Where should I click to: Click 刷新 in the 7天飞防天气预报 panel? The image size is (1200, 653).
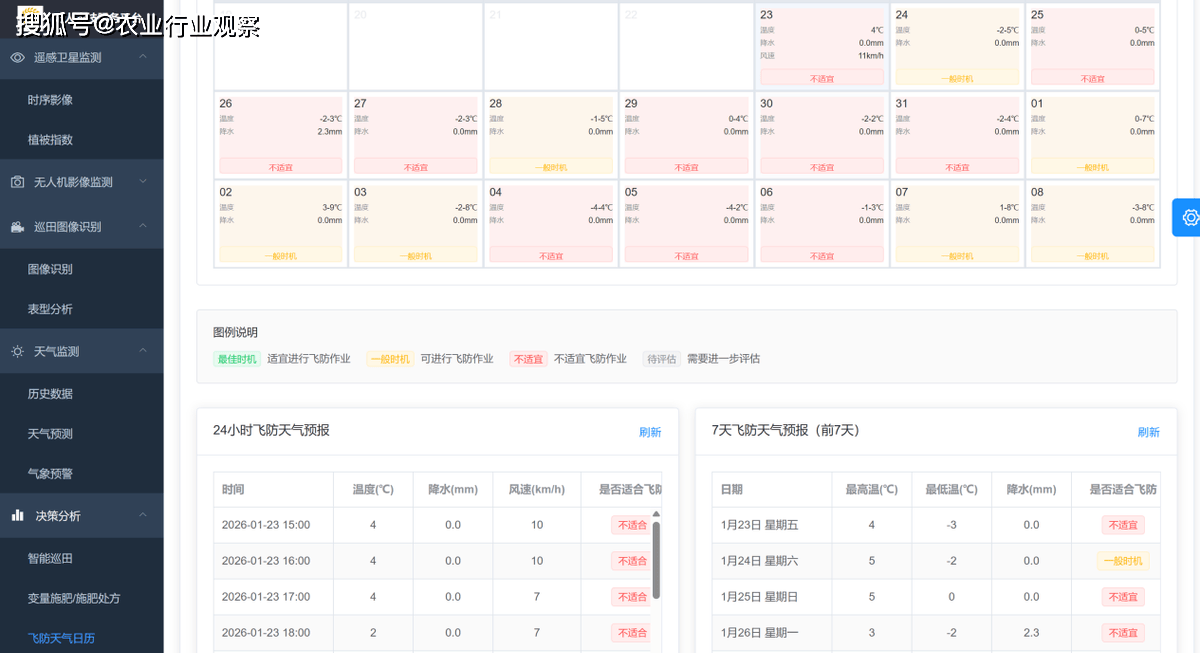coord(1148,432)
